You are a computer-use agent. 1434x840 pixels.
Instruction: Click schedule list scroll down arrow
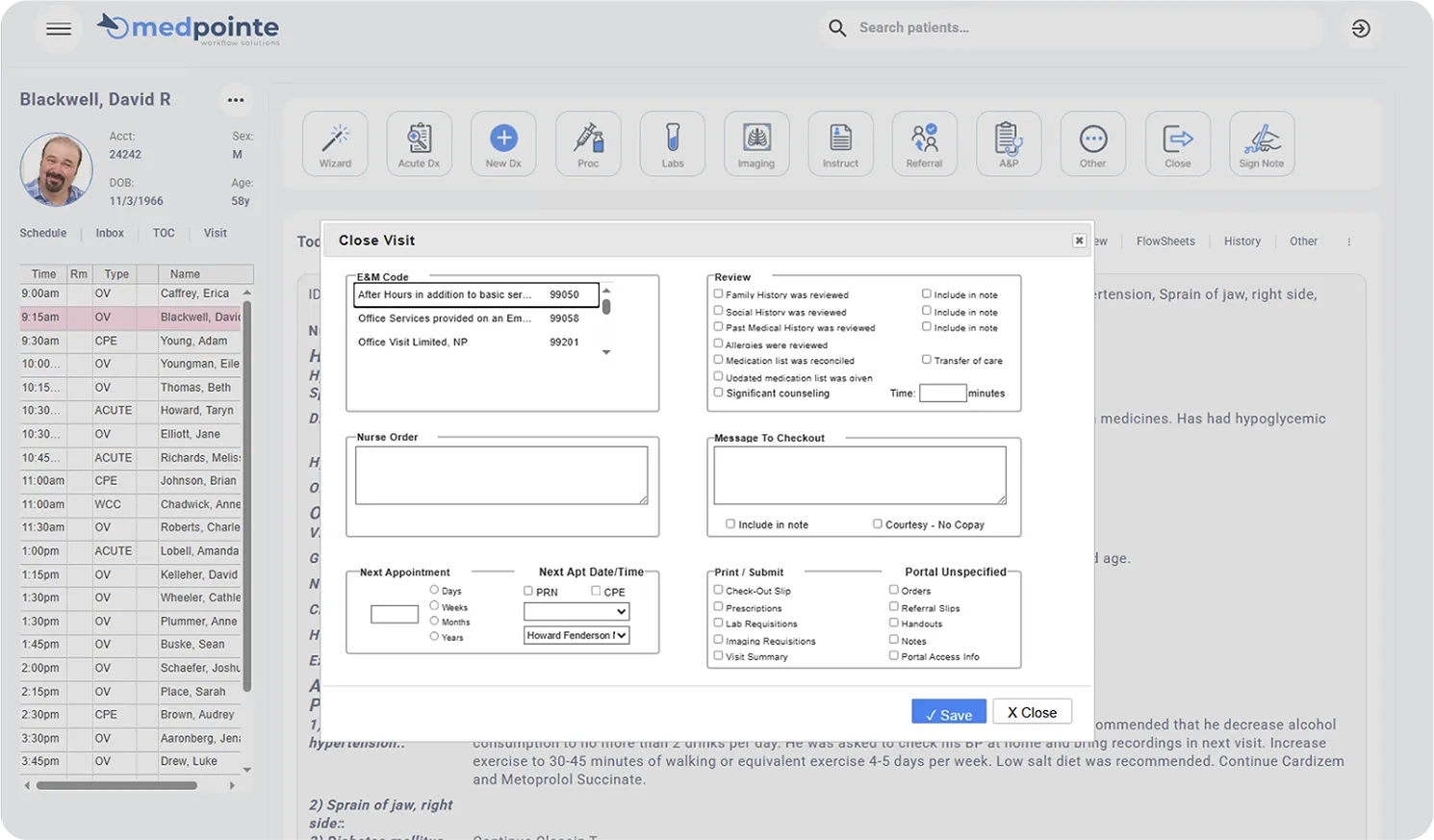(x=247, y=770)
